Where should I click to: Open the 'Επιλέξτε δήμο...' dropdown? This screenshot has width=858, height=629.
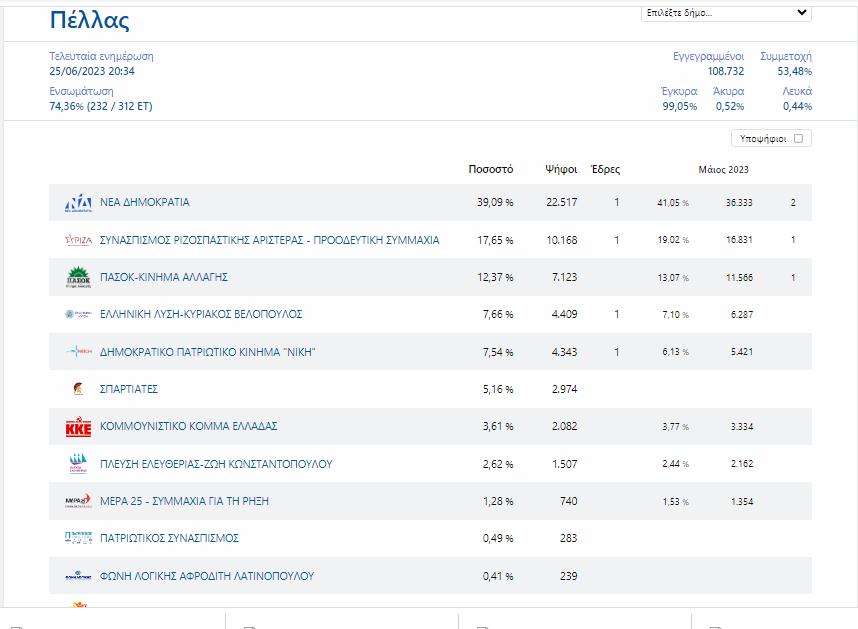[726, 13]
